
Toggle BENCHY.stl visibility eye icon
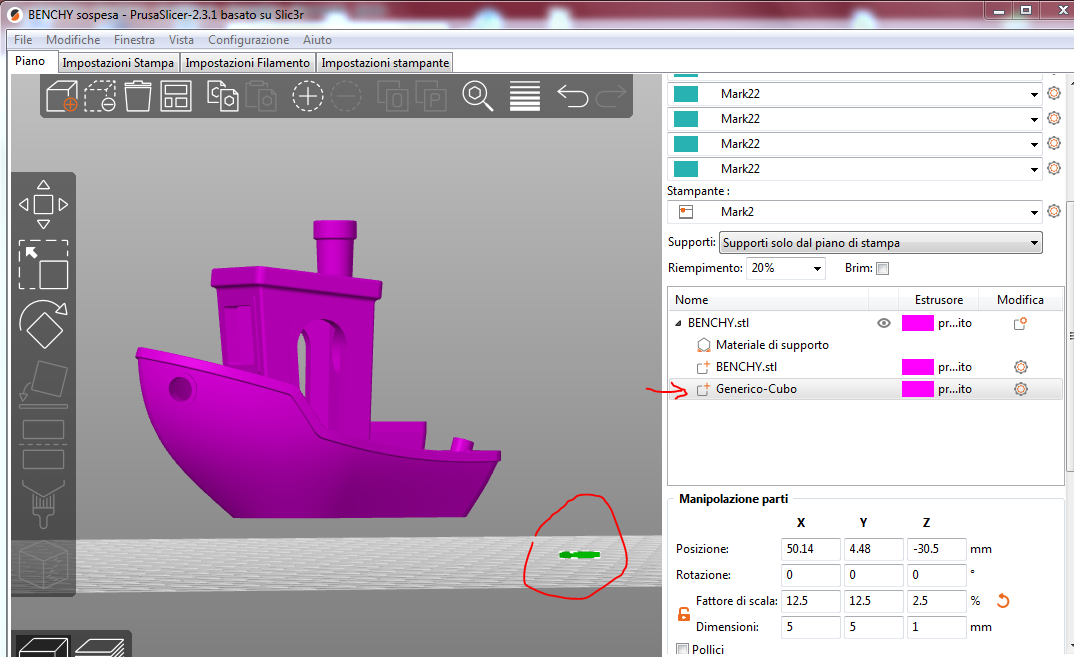[x=884, y=323]
